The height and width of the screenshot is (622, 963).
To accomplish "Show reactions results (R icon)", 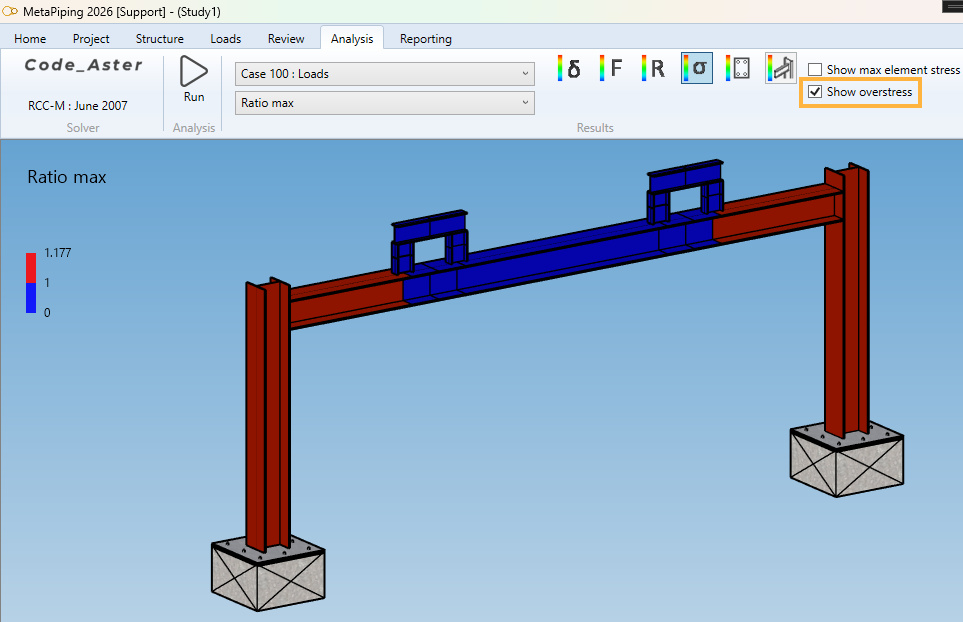I will click(x=652, y=68).
